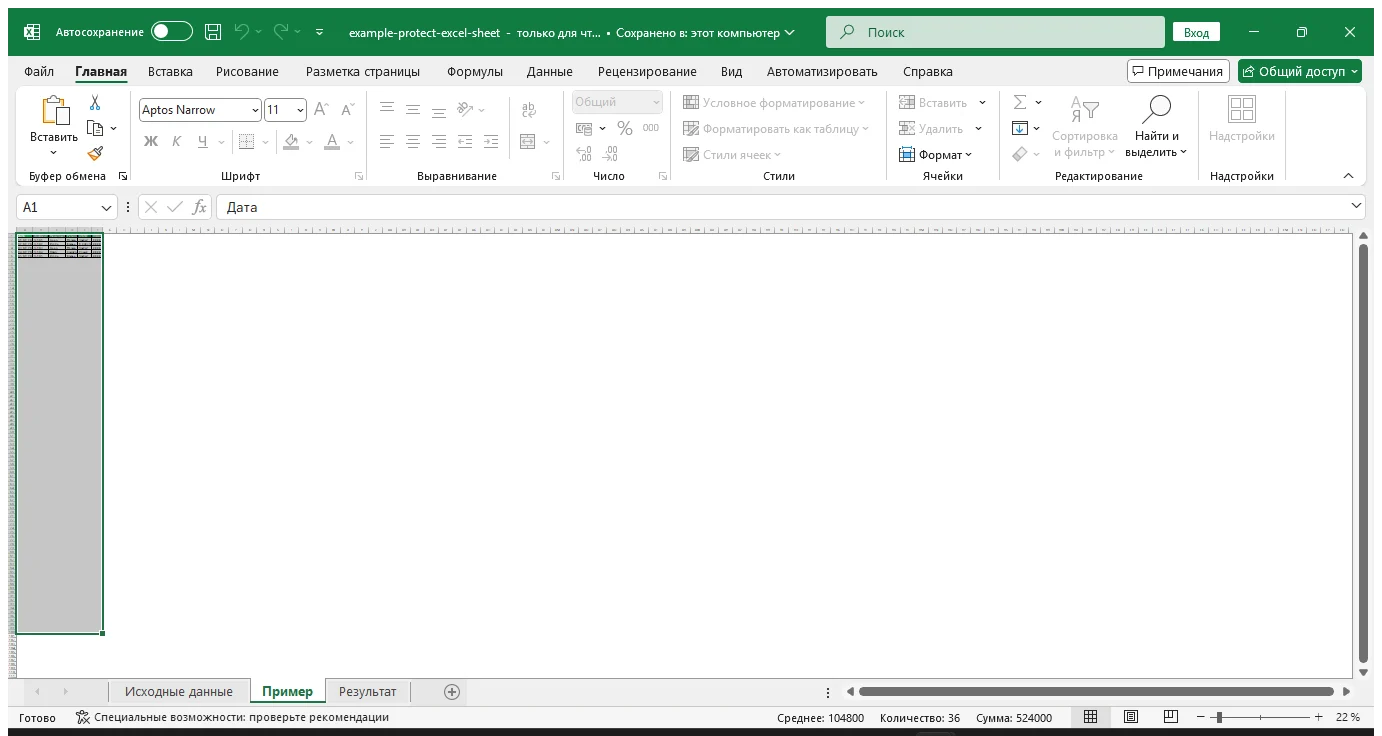Click the underline Ч button
The image size is (1382, 736).
point(203,141)
